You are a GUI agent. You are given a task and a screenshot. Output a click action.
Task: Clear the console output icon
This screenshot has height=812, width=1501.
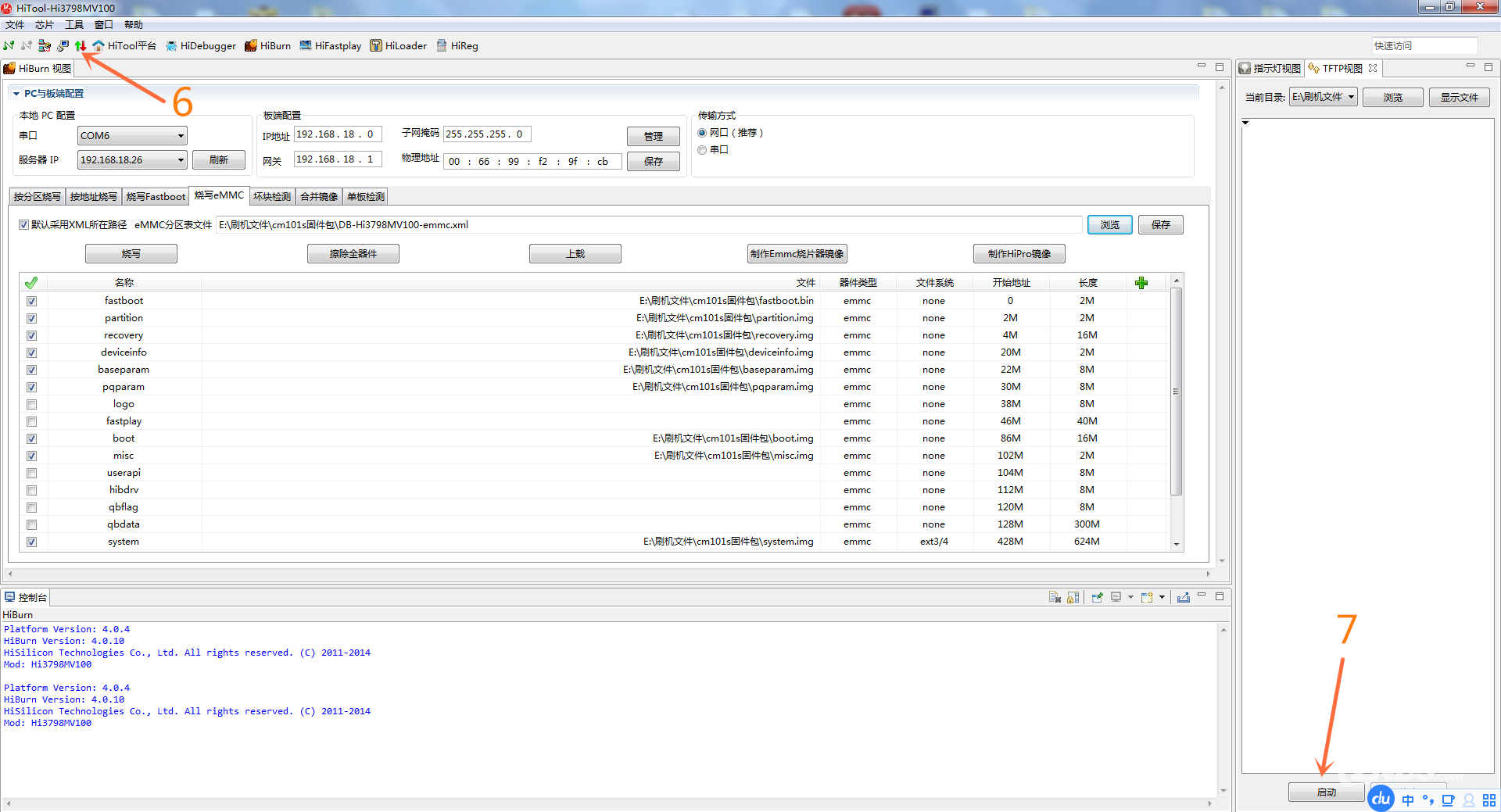(1055, 597)
